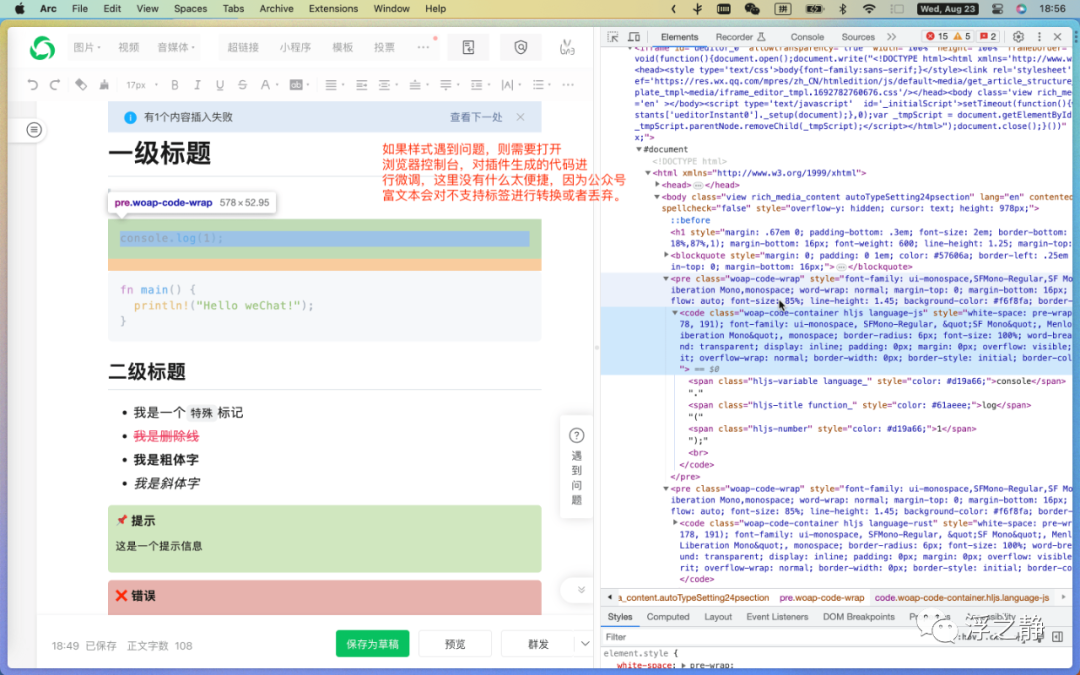Image resolution: width=1080 pixels, height=675 pixels.
Task: Open the Wi-Fi status menu
Action: coord(869,9)
